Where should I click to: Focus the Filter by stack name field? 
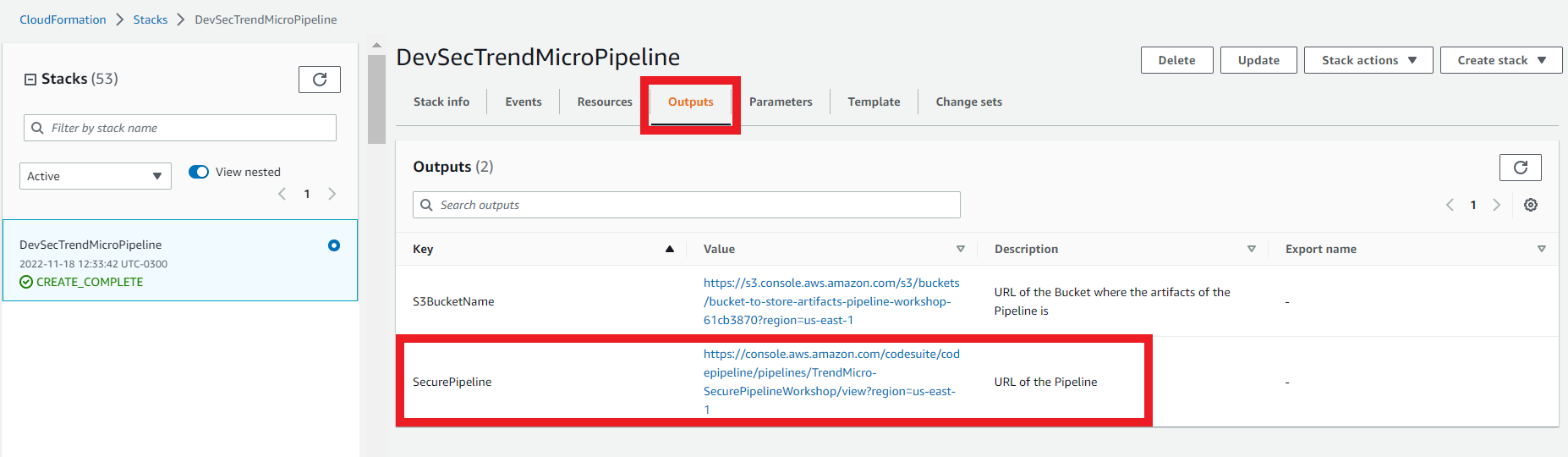pos(180,128)
